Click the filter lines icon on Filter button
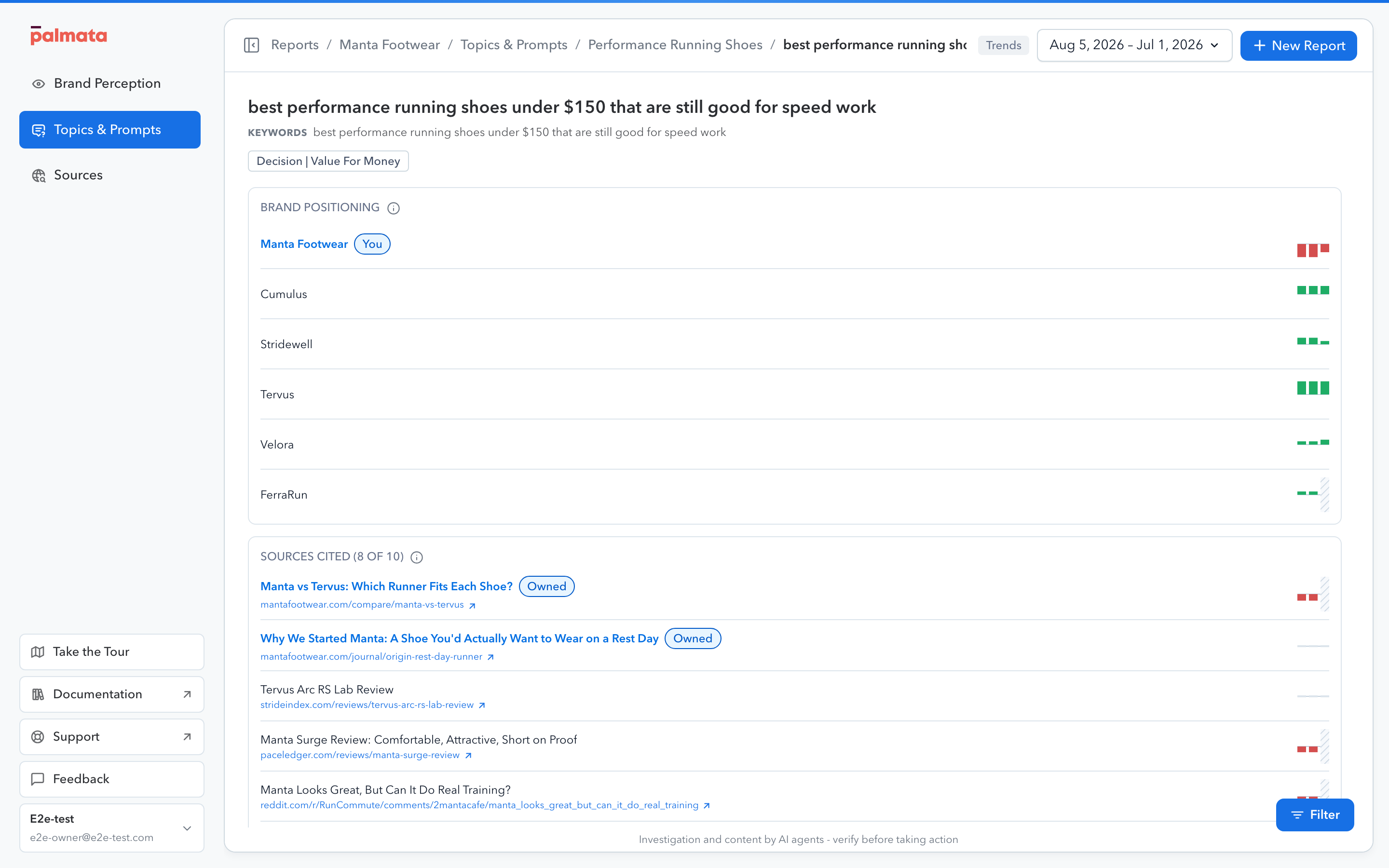The height and width of the screenshot is (868, 1389). [1296, 814]
